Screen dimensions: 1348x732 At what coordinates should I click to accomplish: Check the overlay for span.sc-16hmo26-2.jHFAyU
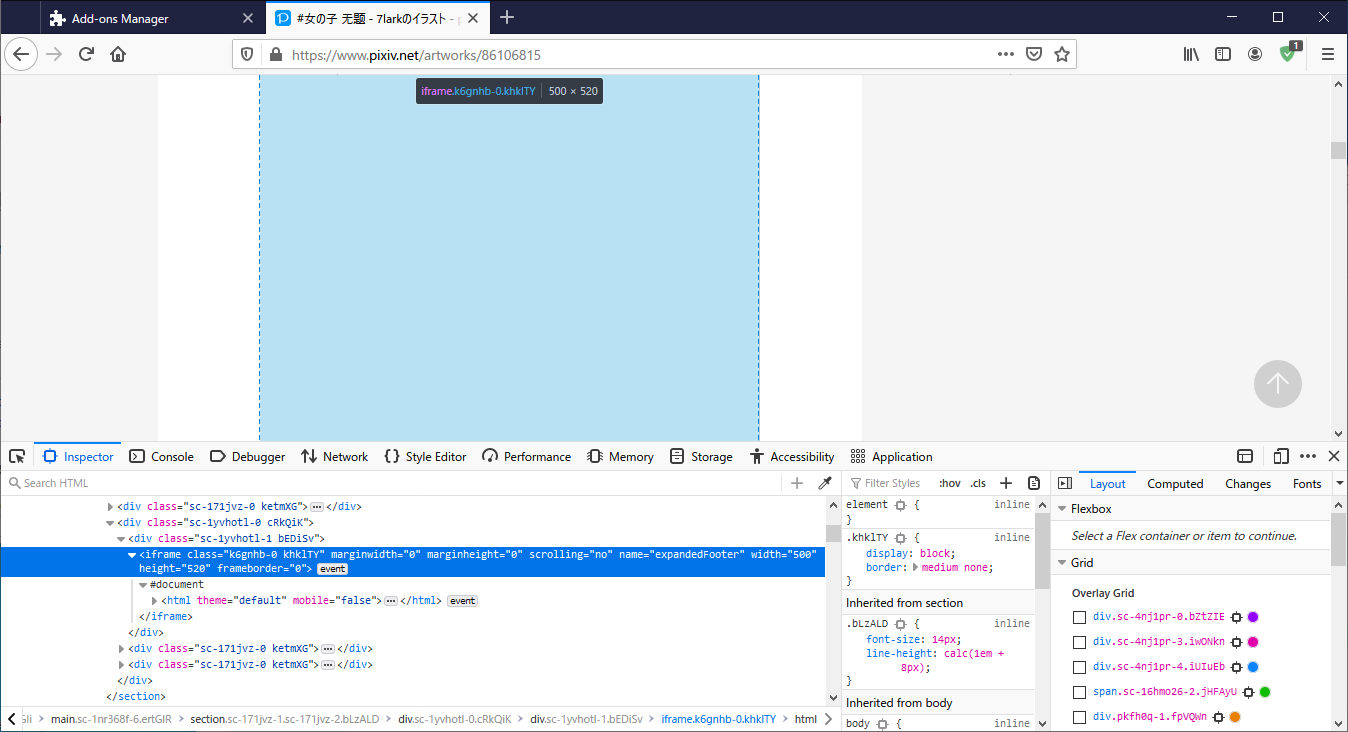(x=1079, y=691)
